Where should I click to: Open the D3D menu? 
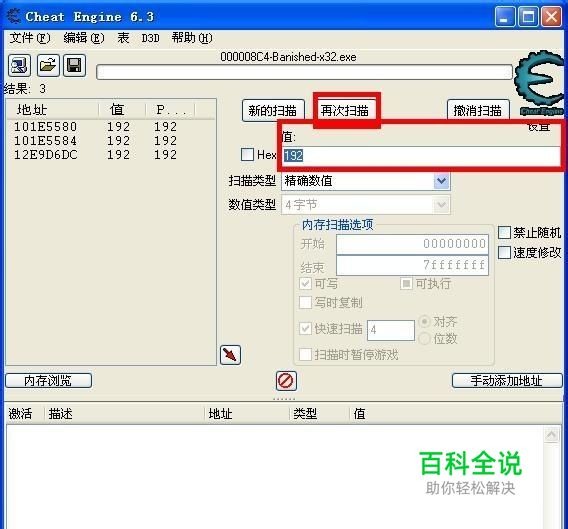pos(150,38)
